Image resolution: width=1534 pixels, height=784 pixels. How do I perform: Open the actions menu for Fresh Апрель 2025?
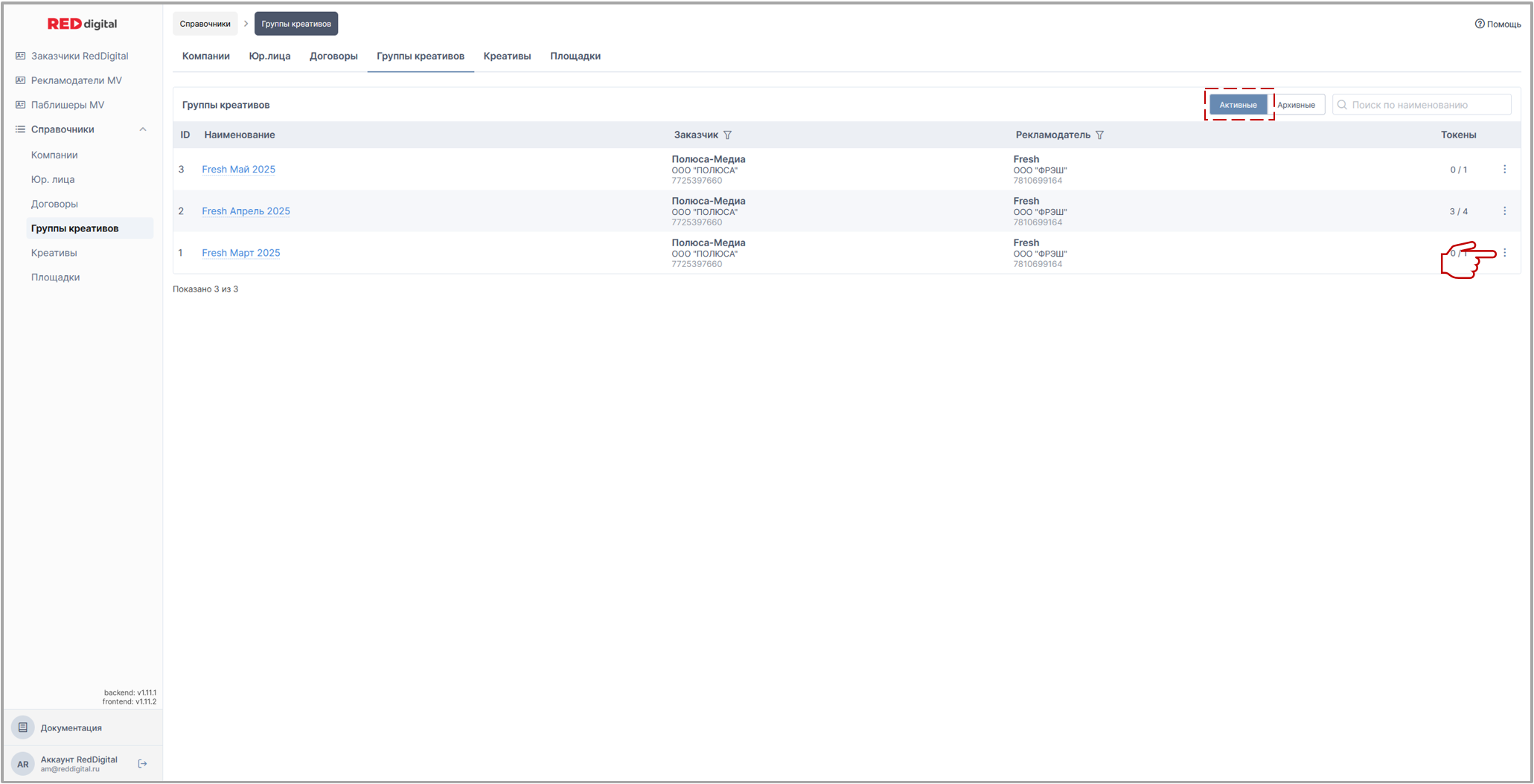tap(1504, 211)
